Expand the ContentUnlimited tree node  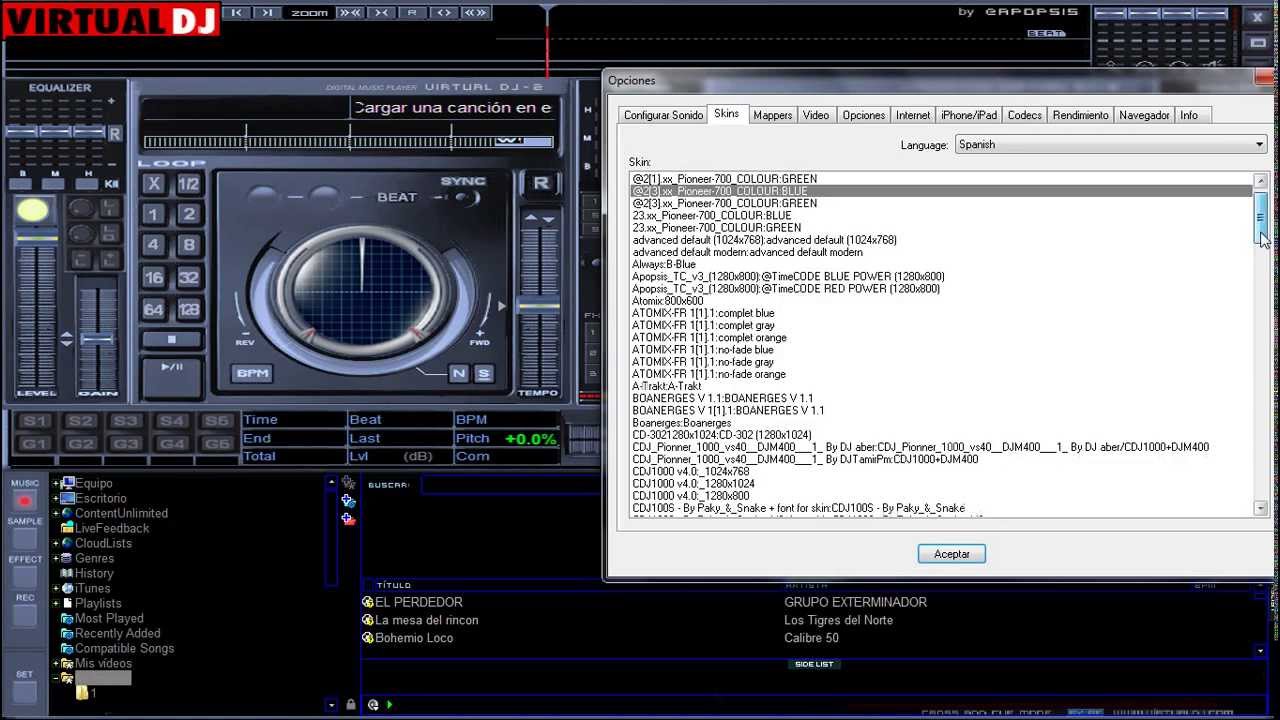click(56, 513)
